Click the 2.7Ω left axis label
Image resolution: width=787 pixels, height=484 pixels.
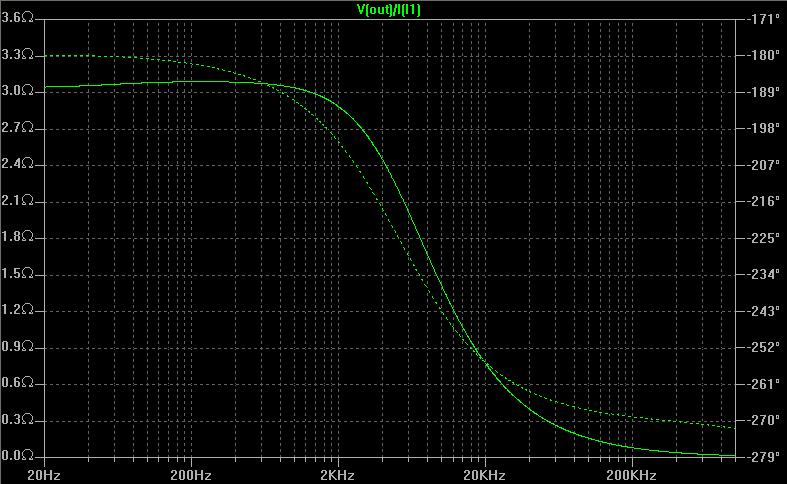(18, 128)
